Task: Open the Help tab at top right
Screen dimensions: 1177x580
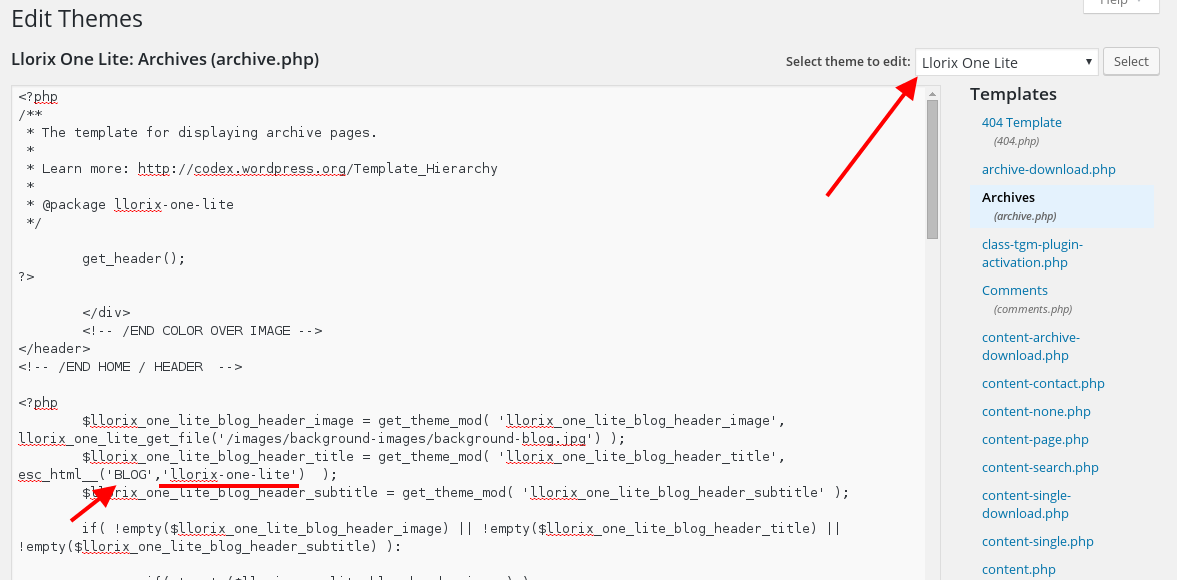Action: (x=1121, y=4)
